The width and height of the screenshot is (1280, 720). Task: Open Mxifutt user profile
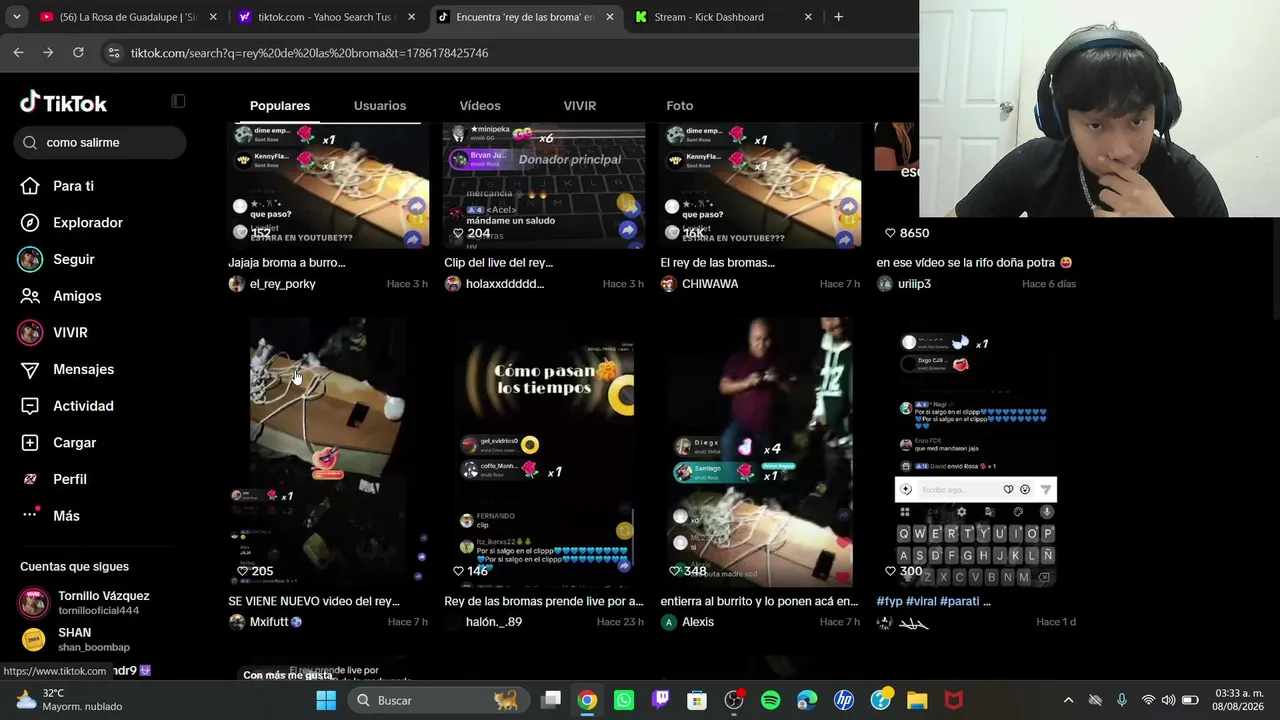coord(265,622)
